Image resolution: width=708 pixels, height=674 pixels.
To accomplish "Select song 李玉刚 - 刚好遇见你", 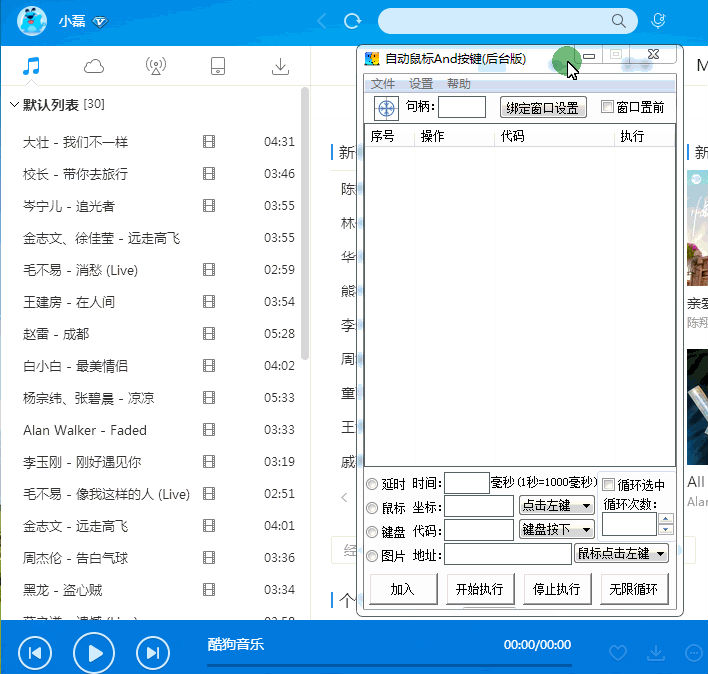I will (x=154, y=462).
